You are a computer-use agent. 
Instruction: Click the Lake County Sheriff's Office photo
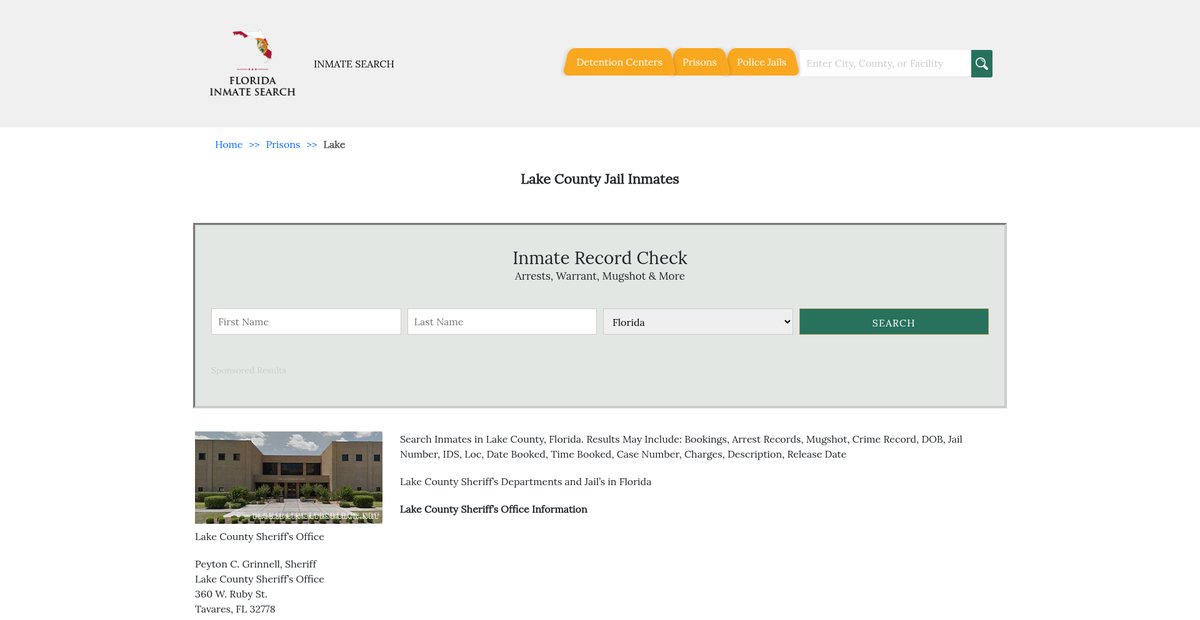coord(289,477)
